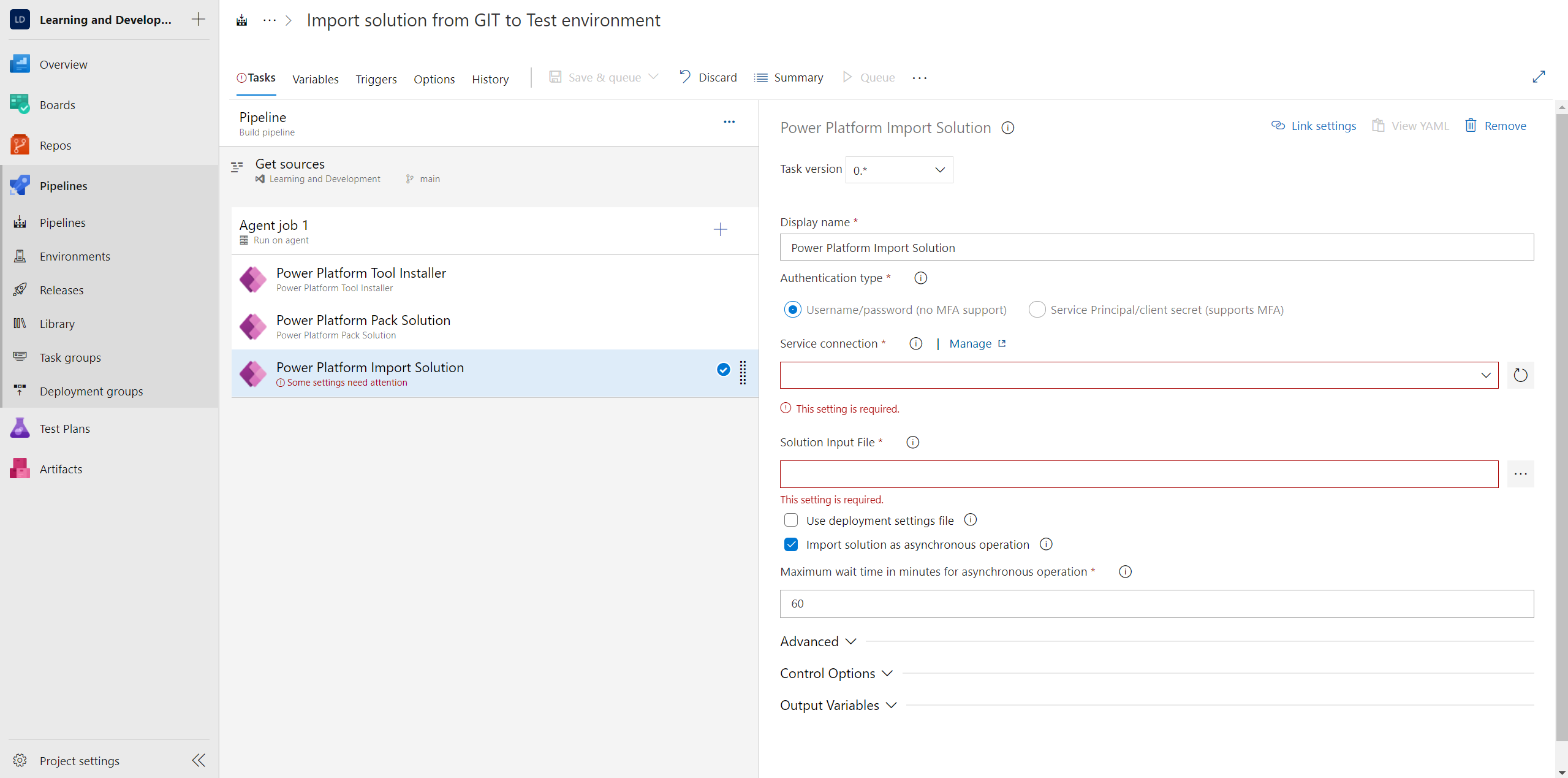Uncheck Import solution as asynchronous operation
This screenshot has width=1568, height=778.
tap(790, 544)
